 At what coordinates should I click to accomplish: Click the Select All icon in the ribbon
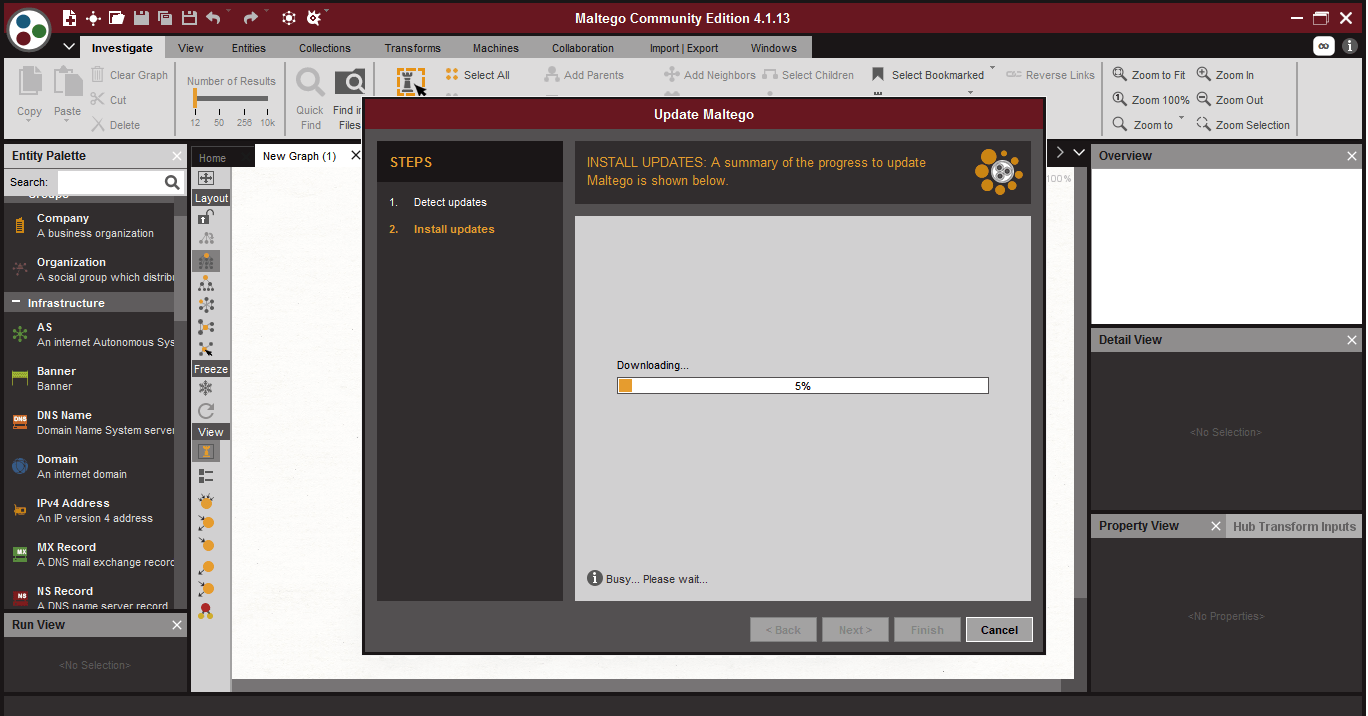452,75
